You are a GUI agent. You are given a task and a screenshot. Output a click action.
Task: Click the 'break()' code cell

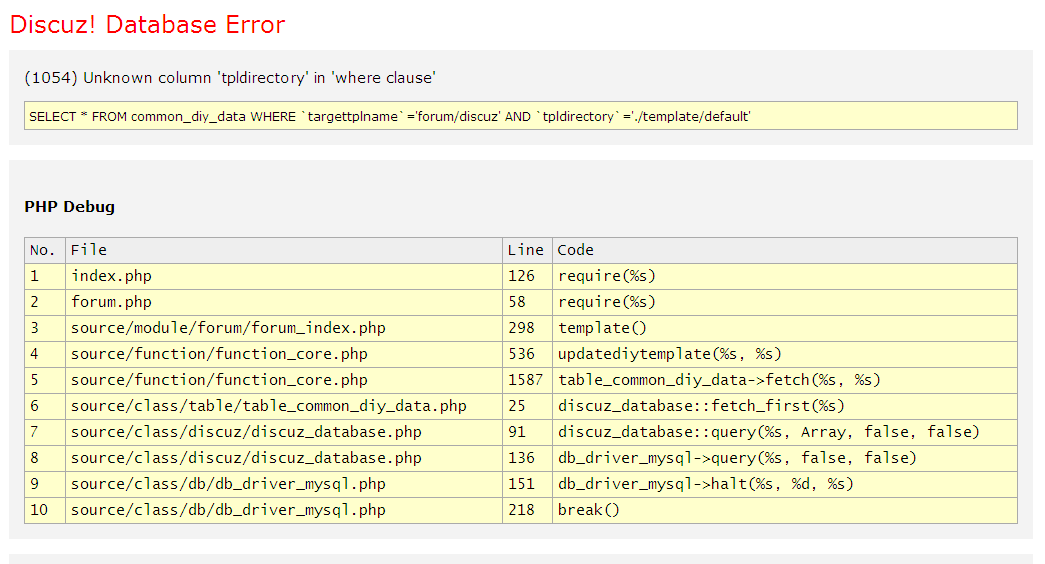pos(785,510)
